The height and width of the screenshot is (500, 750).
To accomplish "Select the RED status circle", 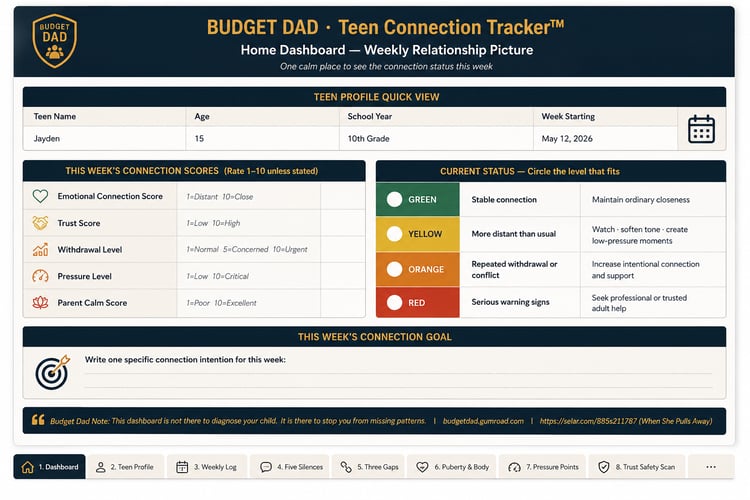I will 395,302.
